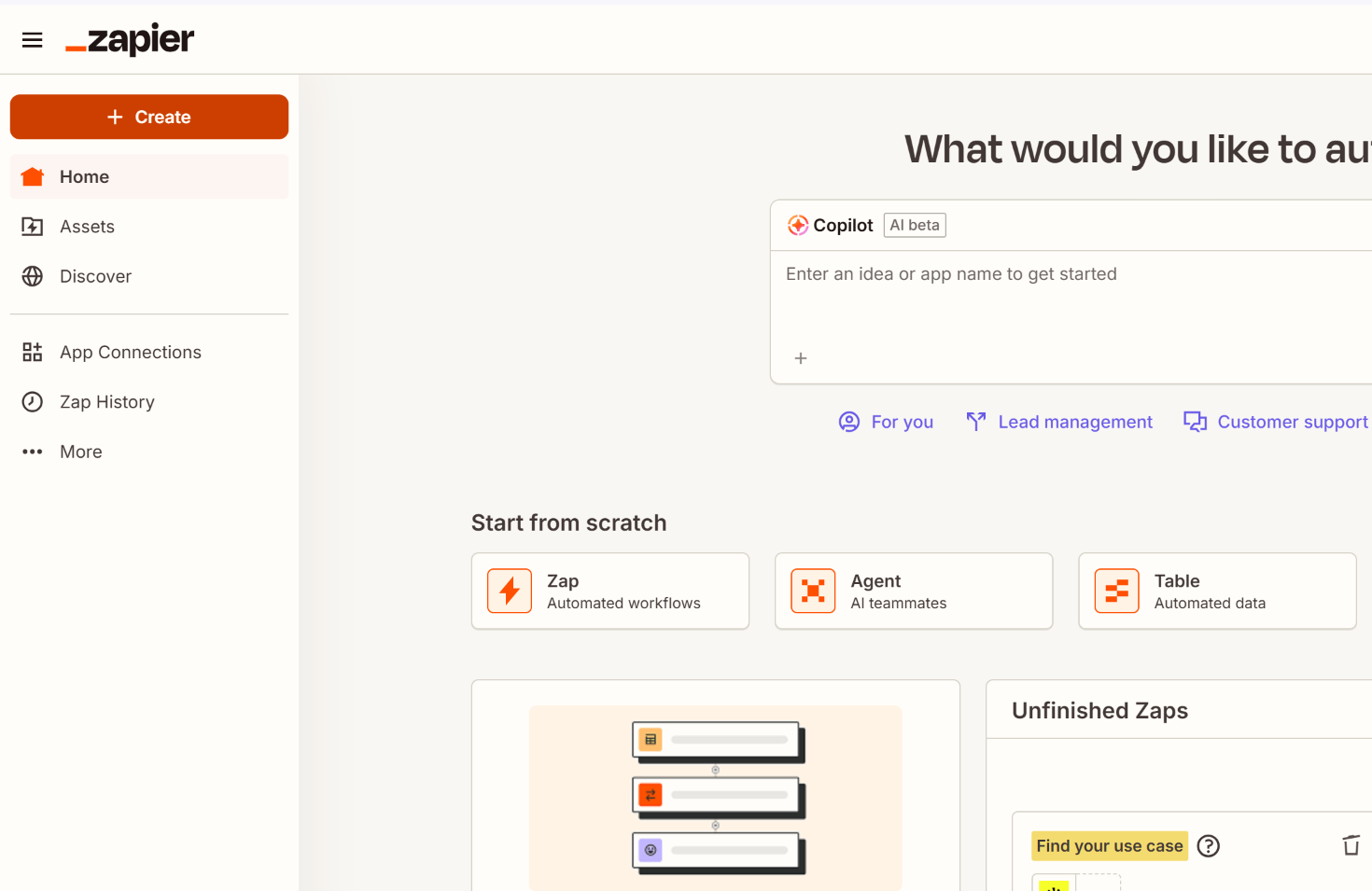This screenshot has width=1372, height=891.
Task: Open the Assets section
Action: point(87,227)
